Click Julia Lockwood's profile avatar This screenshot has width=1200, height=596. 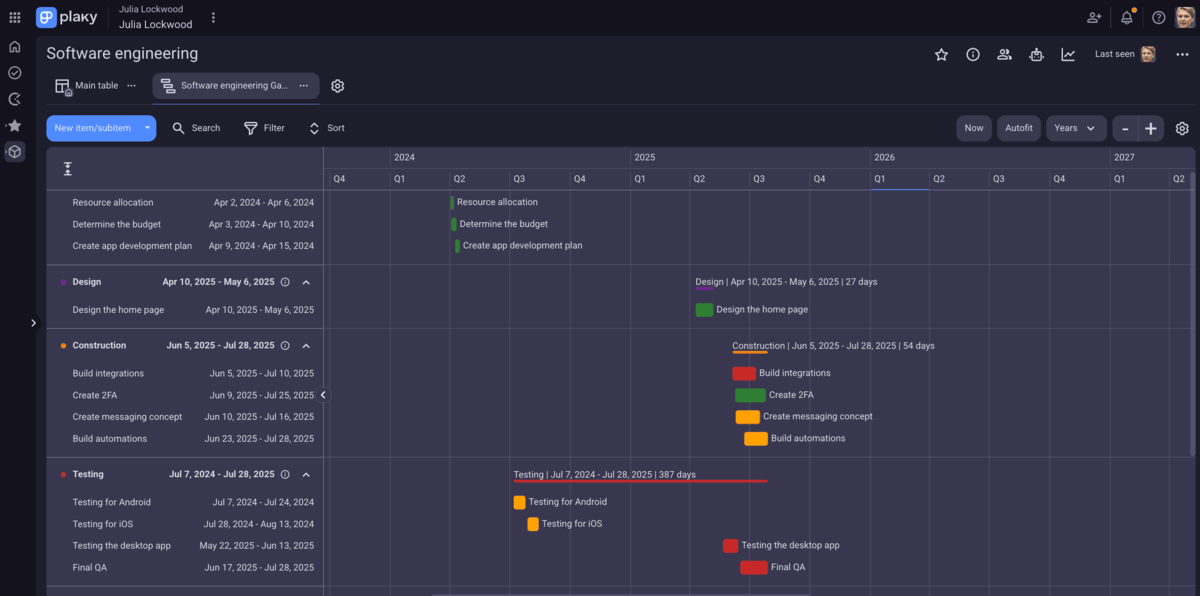tap(1184, 17)
